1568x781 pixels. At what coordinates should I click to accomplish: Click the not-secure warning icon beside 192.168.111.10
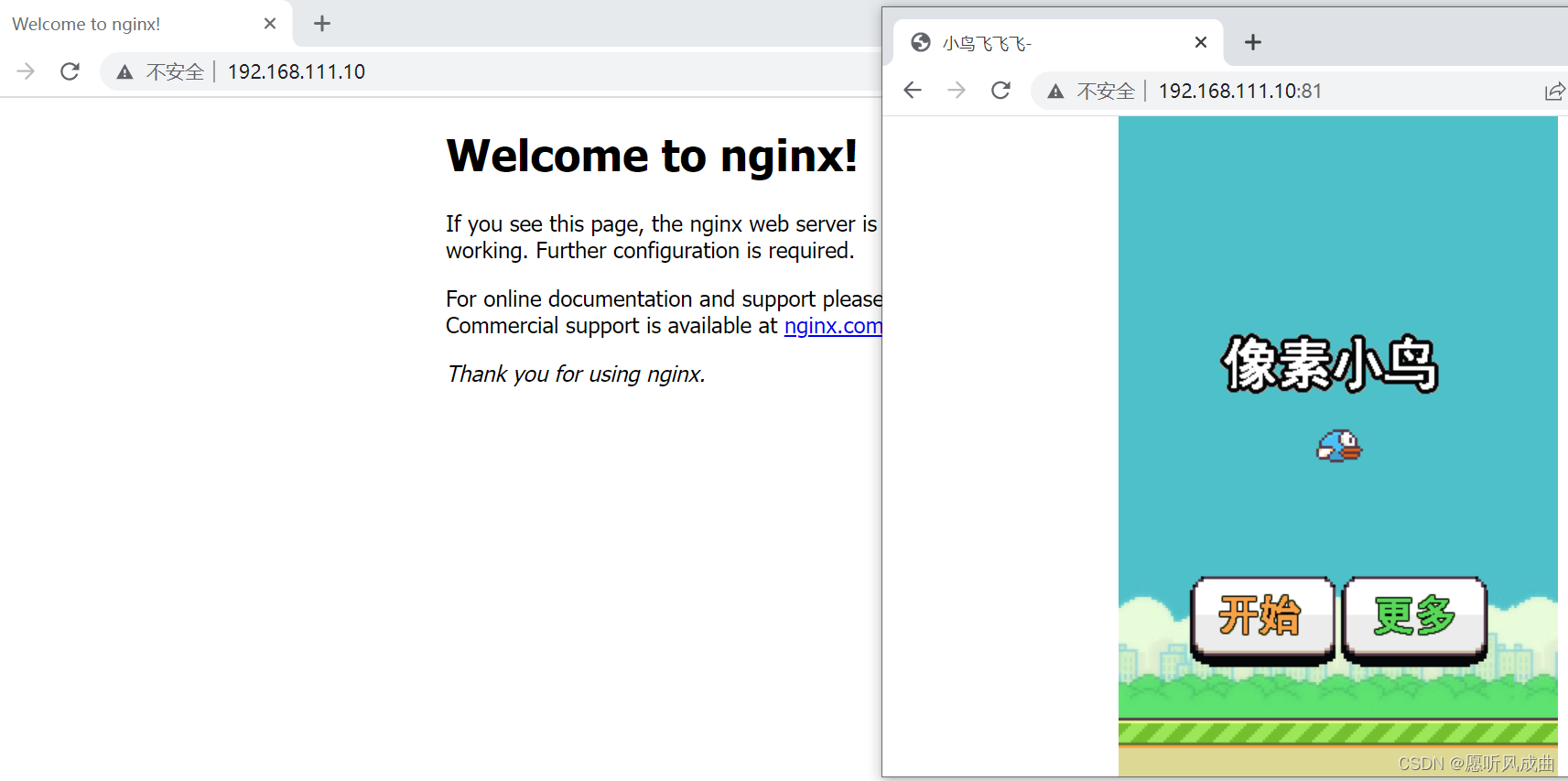click(124, 71)
